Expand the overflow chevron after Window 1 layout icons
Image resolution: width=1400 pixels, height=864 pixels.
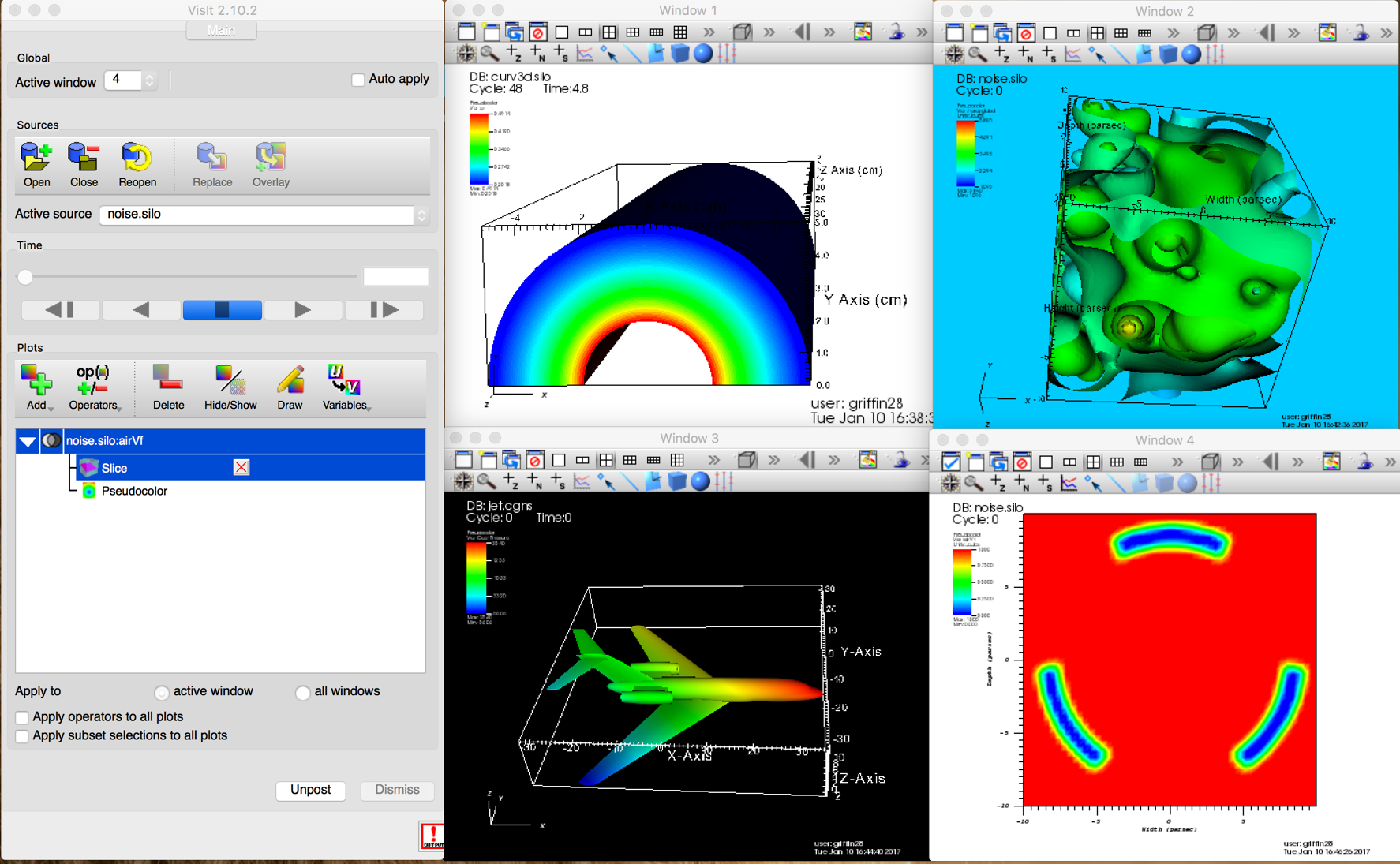coord(709,32)
